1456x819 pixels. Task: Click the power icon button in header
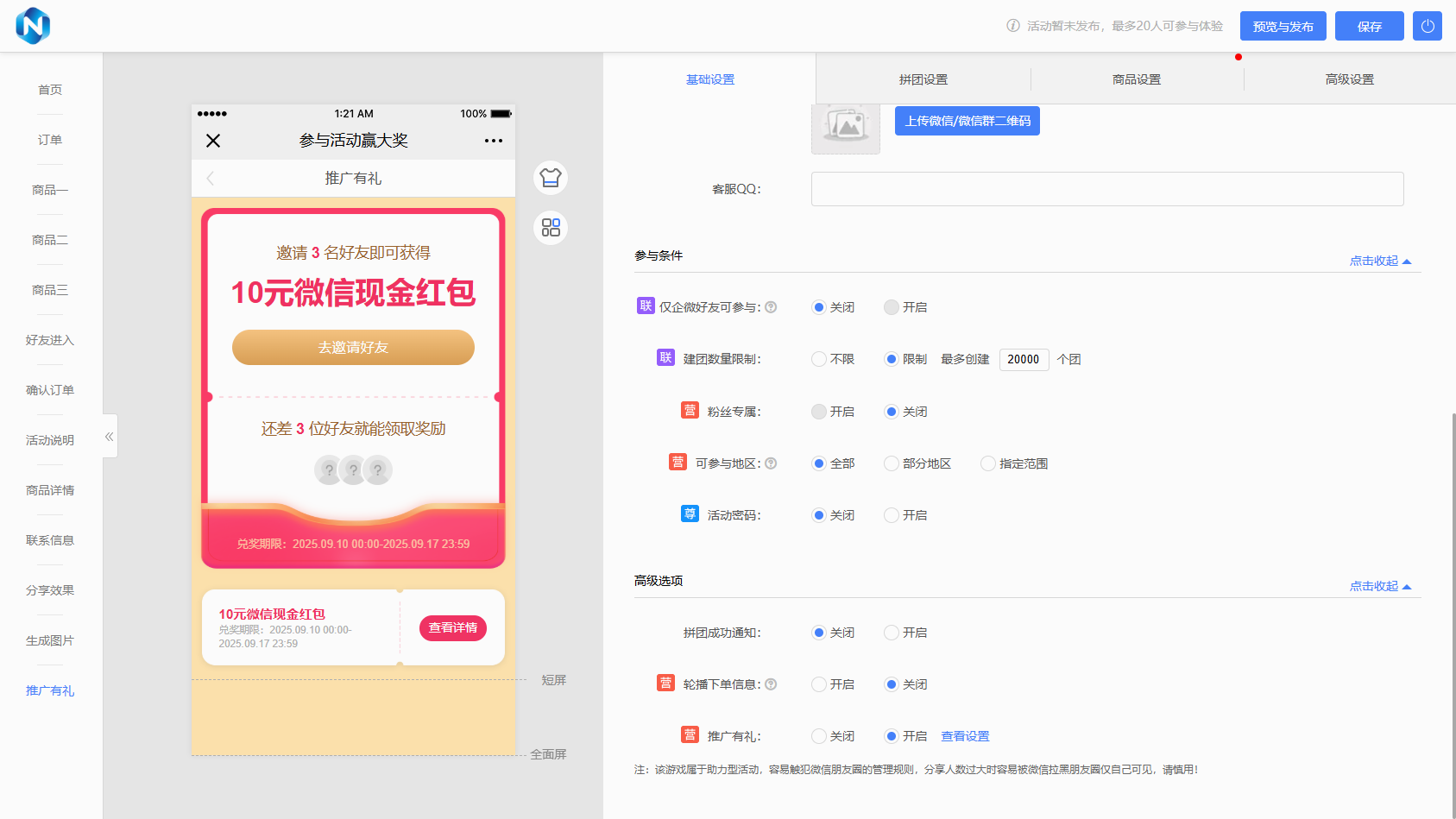point(1427,26)
